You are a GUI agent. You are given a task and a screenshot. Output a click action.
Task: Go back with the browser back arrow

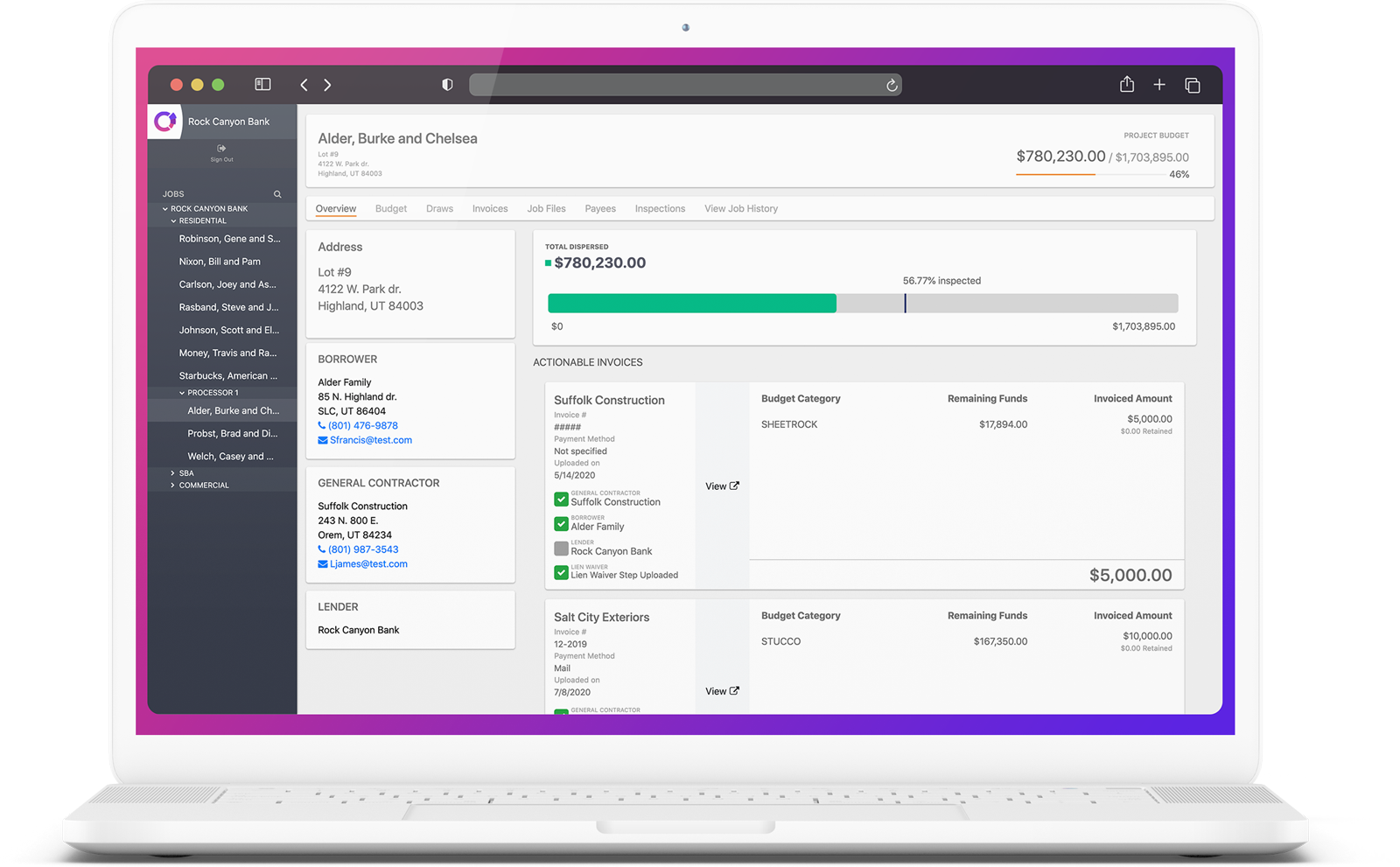point(304,85)
